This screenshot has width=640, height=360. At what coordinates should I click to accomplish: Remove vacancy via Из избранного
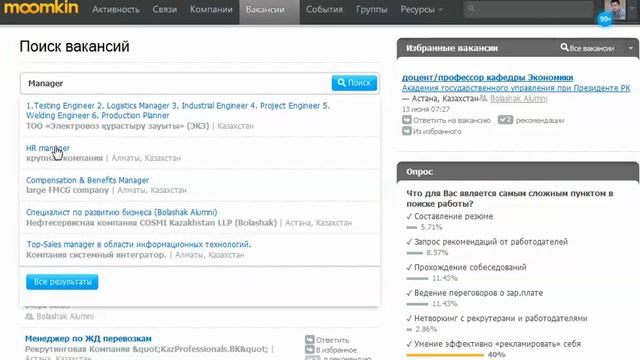coord(432,131)
